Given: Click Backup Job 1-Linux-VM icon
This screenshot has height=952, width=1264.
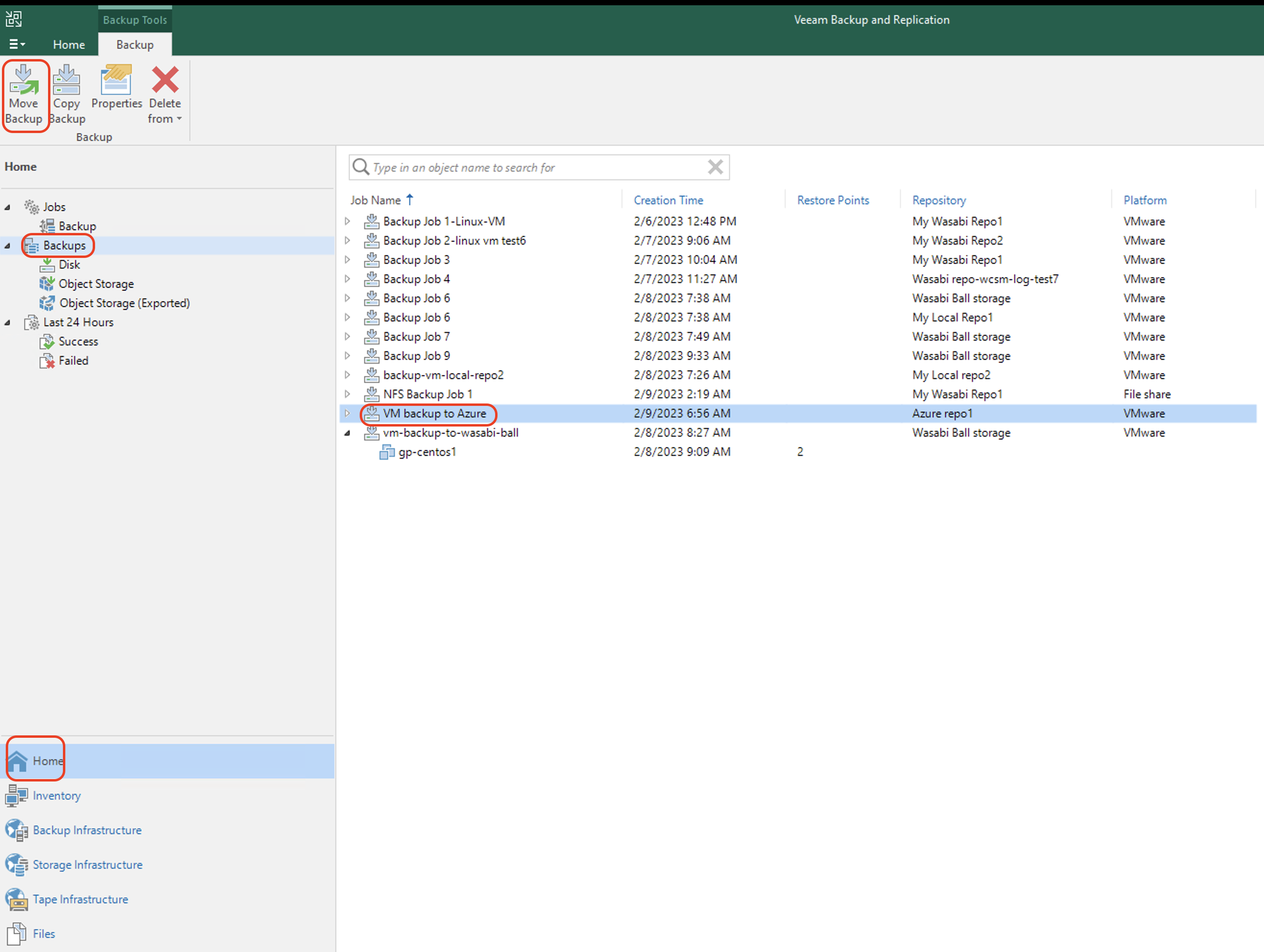Looking at the screenshot, I should [x=371, y=221].
